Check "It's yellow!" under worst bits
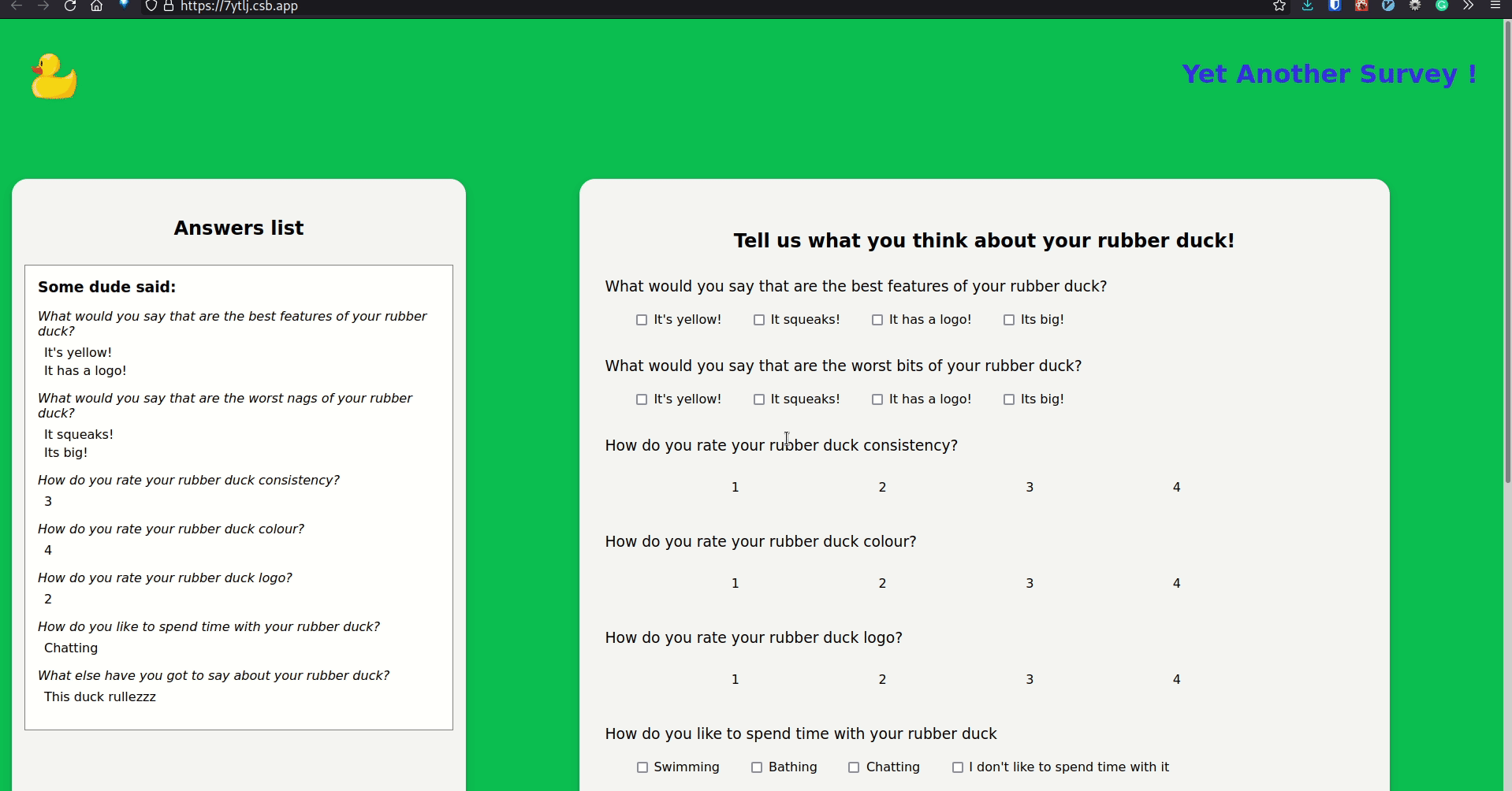The image size is (1512, 791). coord(642,399)
